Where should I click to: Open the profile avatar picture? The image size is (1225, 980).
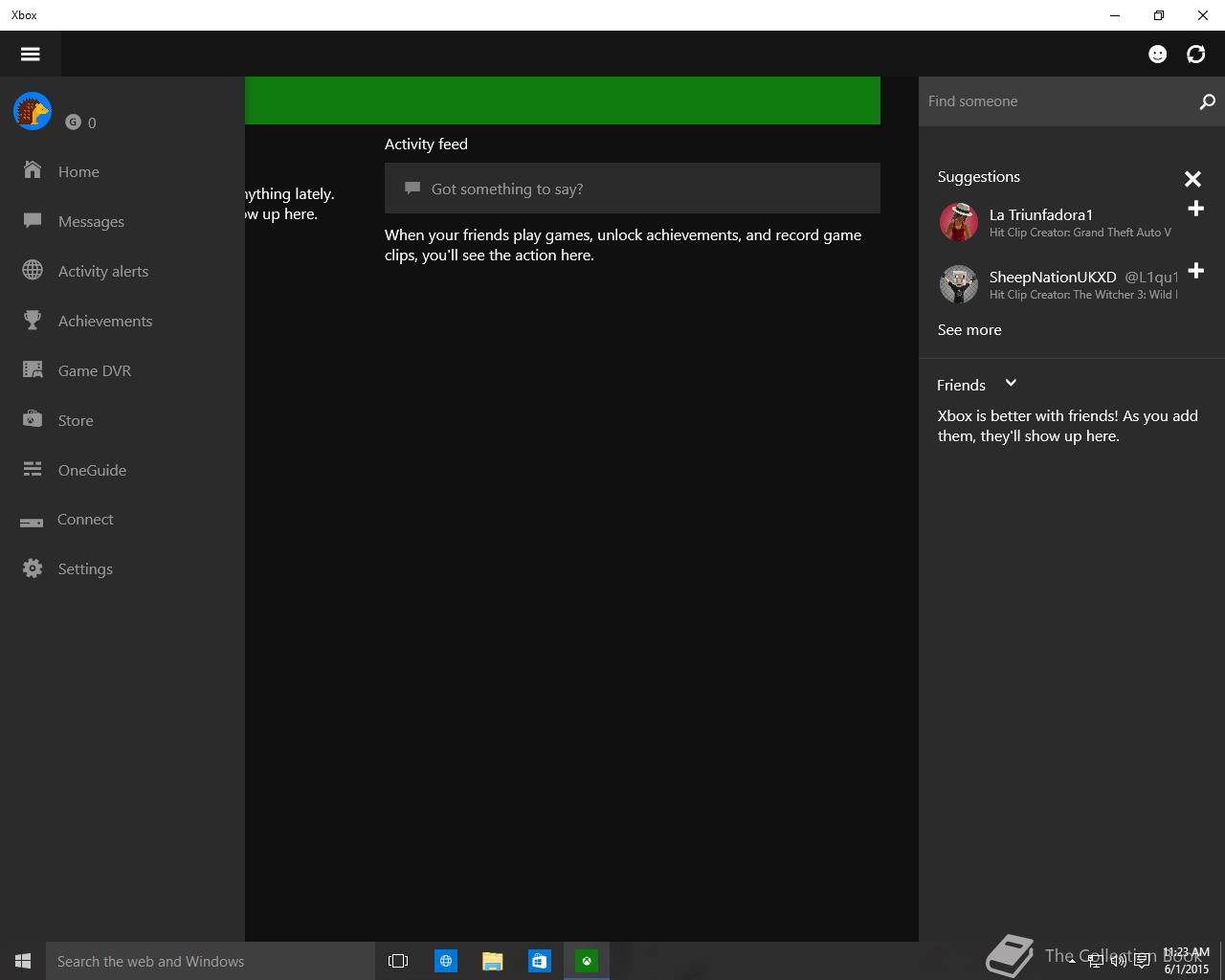click(x=33, y=112)
